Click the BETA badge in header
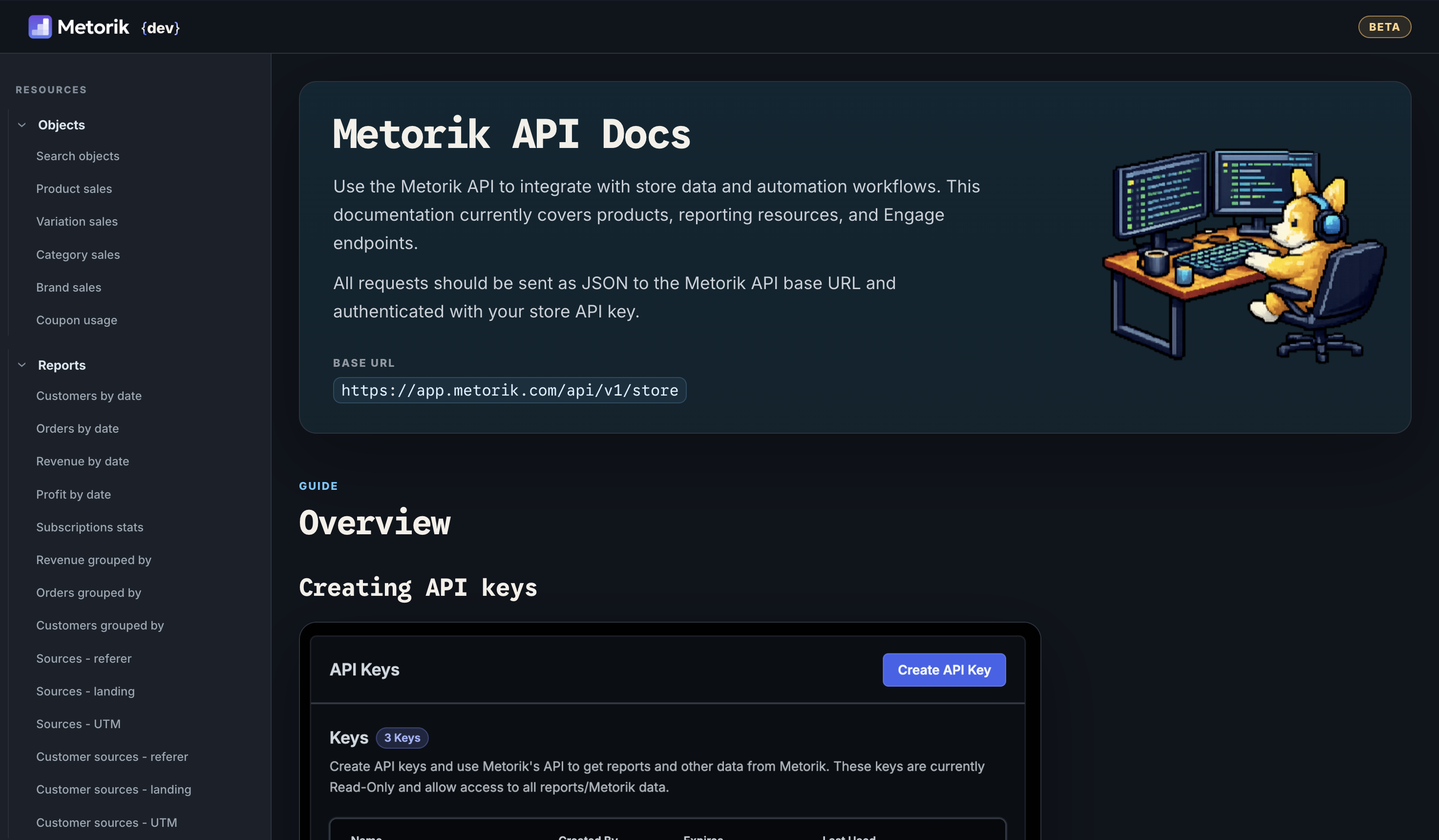The image size is (1439, 840). click(1384, 27)
